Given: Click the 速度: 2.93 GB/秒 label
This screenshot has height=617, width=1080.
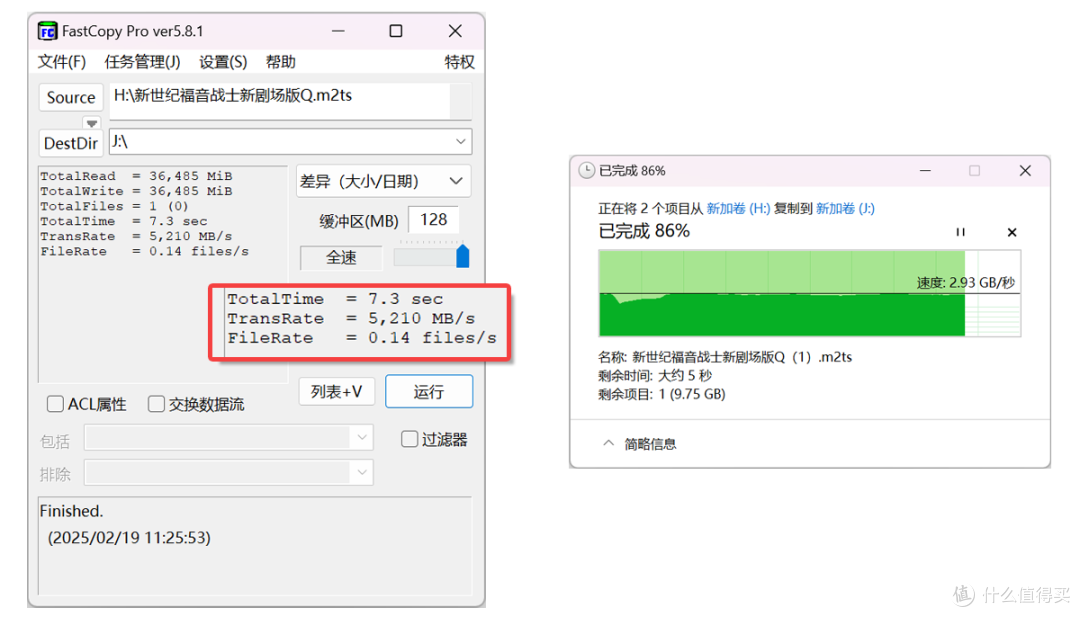Looking at the screenshot, I should pos(966,282).
